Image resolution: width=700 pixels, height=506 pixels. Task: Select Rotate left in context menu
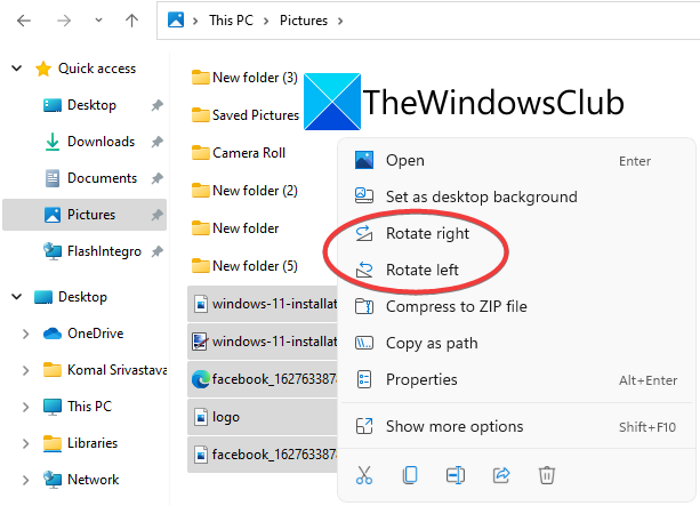click(x=517, y=270)
